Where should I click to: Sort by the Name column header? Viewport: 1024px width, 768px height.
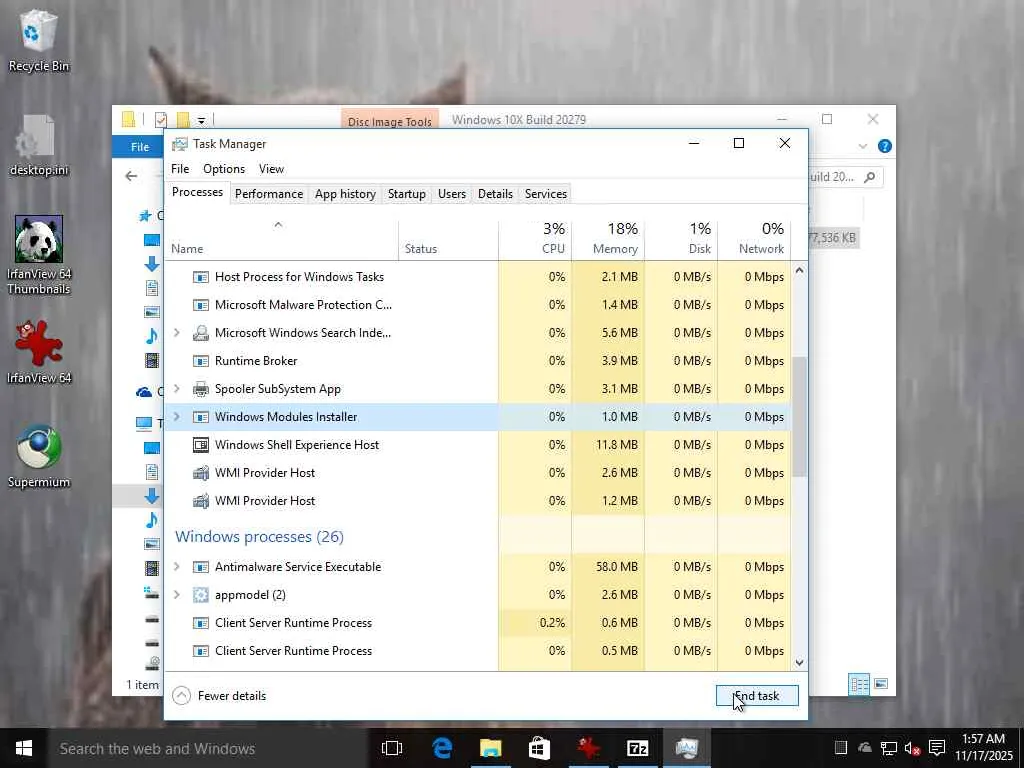[281, 238]
